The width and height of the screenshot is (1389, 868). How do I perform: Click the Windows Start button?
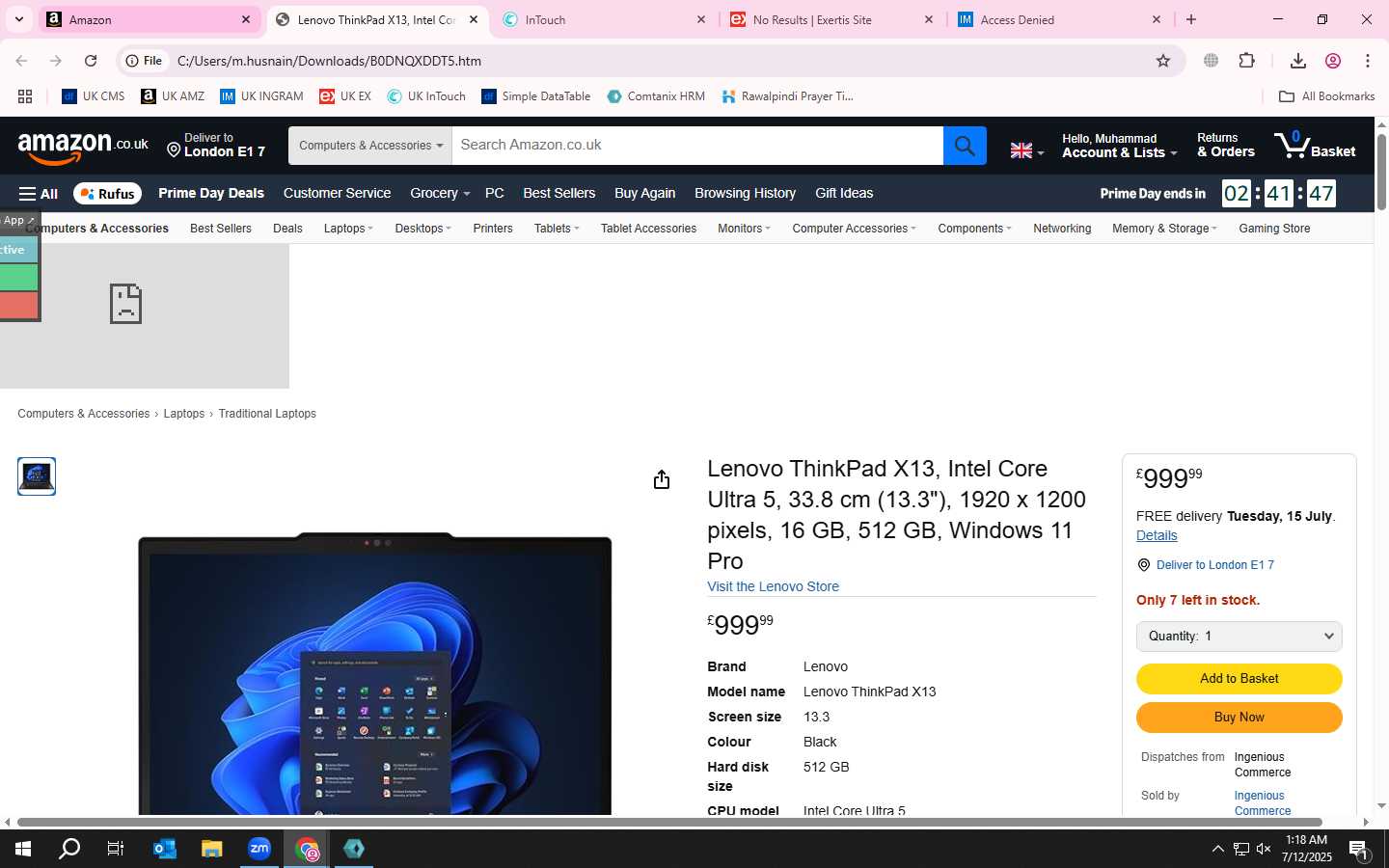(23, 849)
